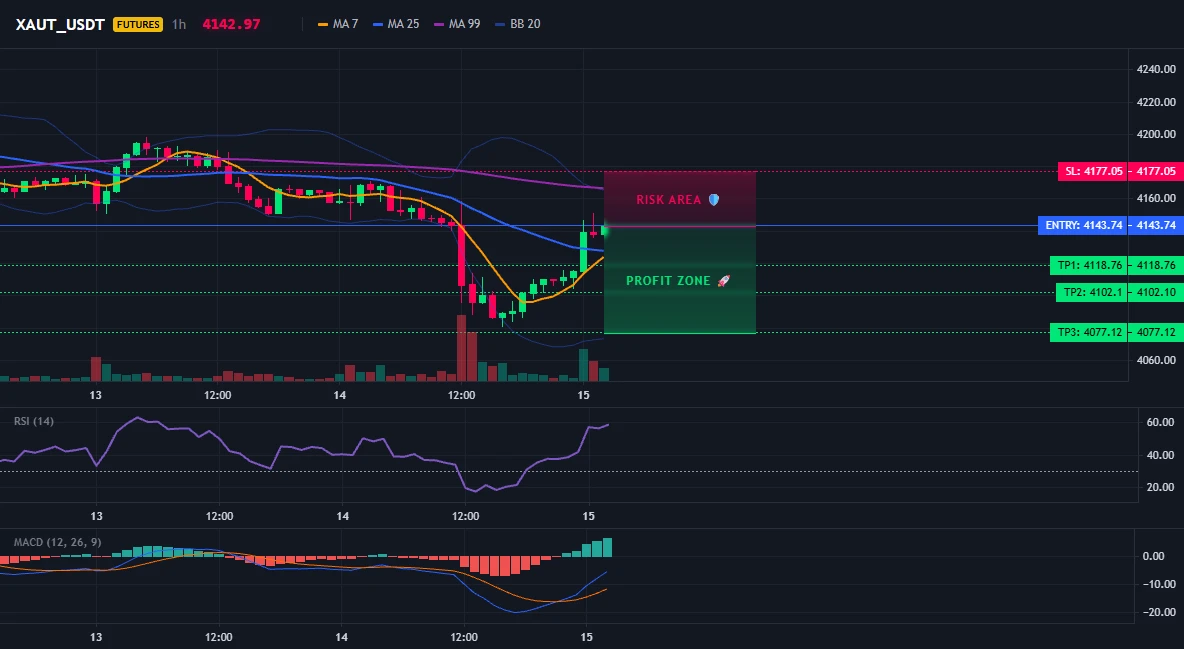Click the 40.00 level on the RSI scale
1184x649 pixels.
tap(1161, 455)
